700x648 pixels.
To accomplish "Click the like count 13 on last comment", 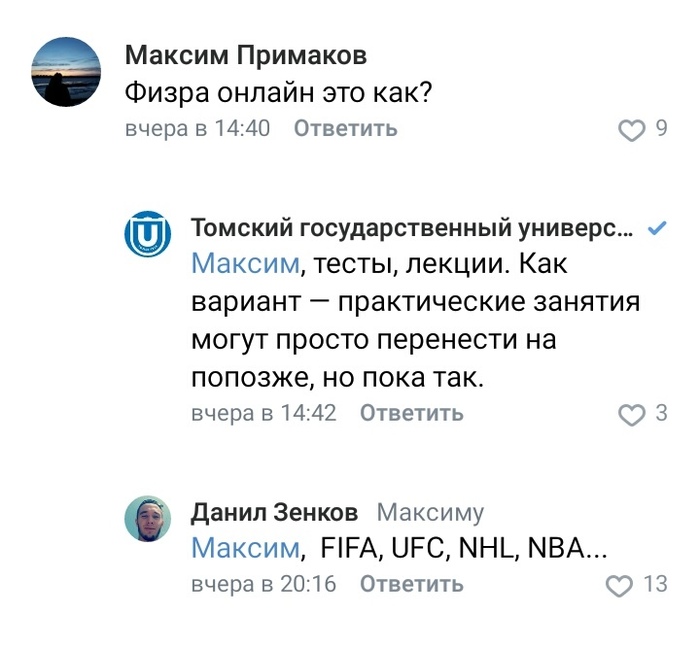I will 655,584.
